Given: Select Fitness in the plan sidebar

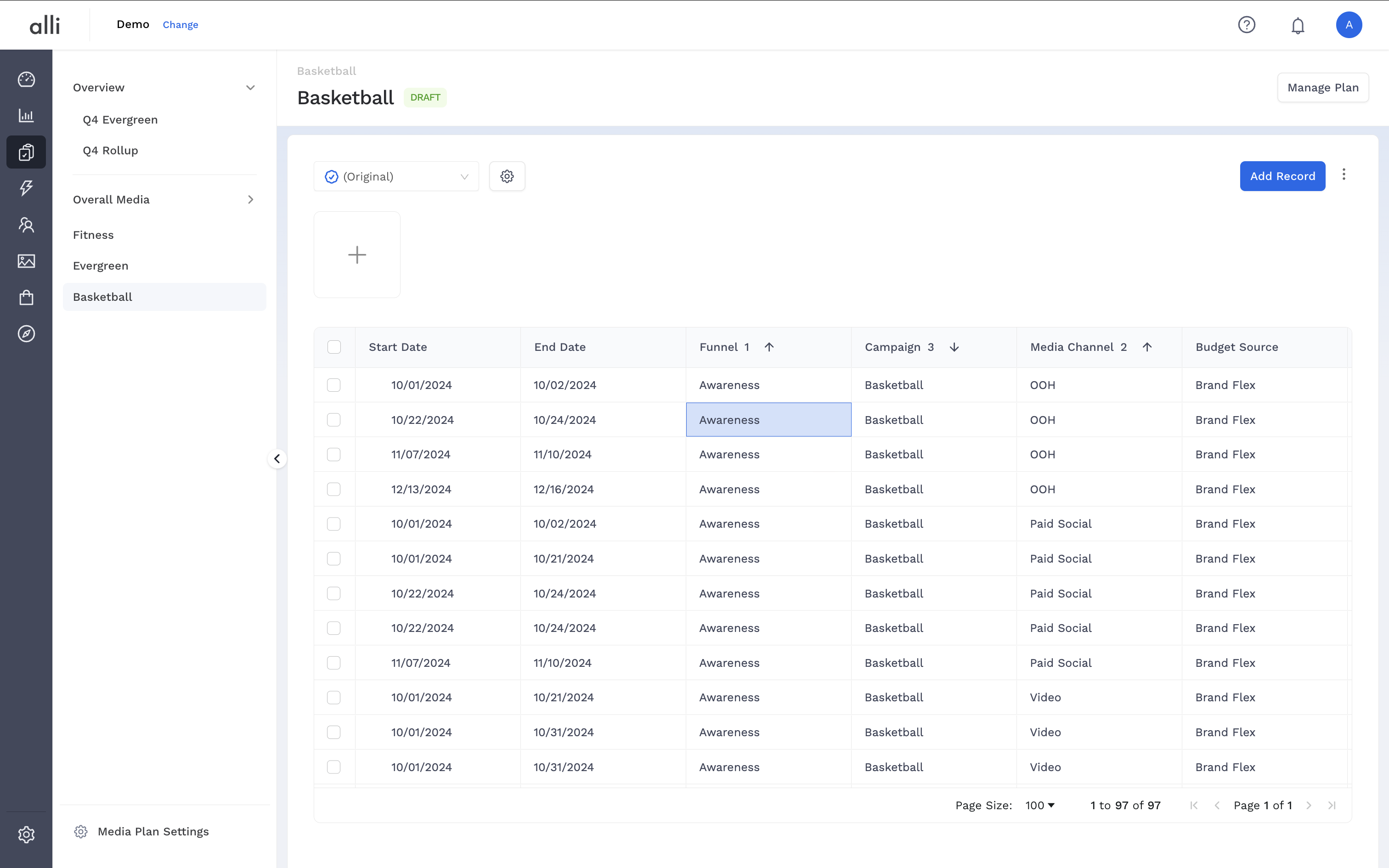Looking at the screenshot, I should tap(94, 235).
